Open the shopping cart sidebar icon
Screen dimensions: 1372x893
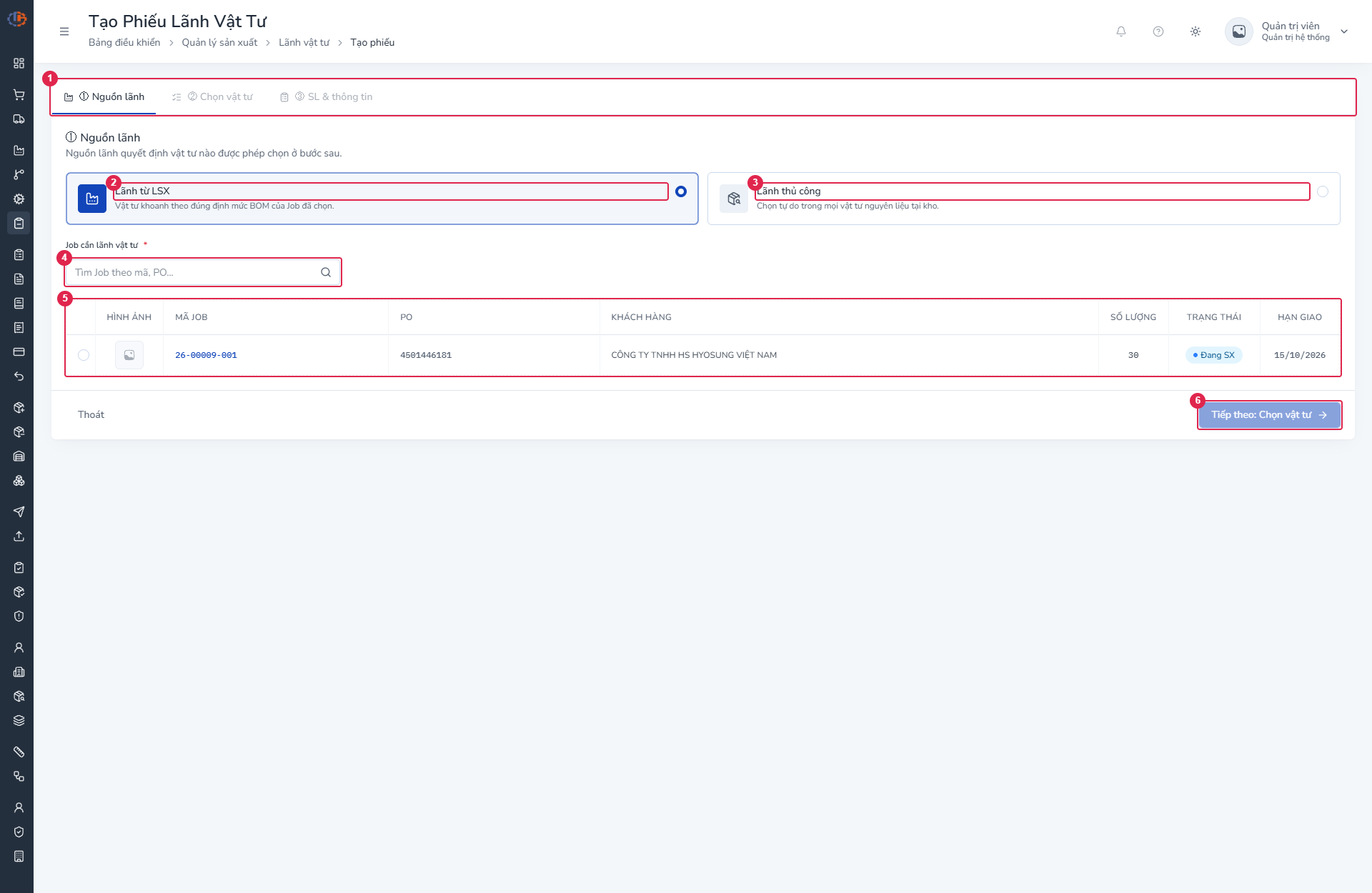coord(19,95)
